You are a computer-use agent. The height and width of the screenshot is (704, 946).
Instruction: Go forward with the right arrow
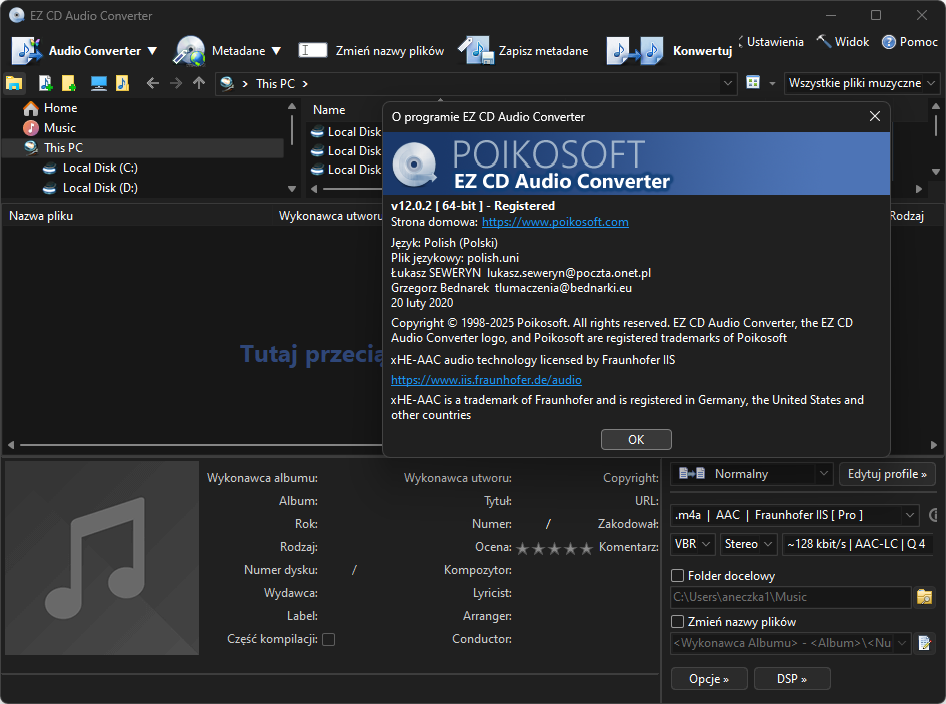(x=176, y=83)
